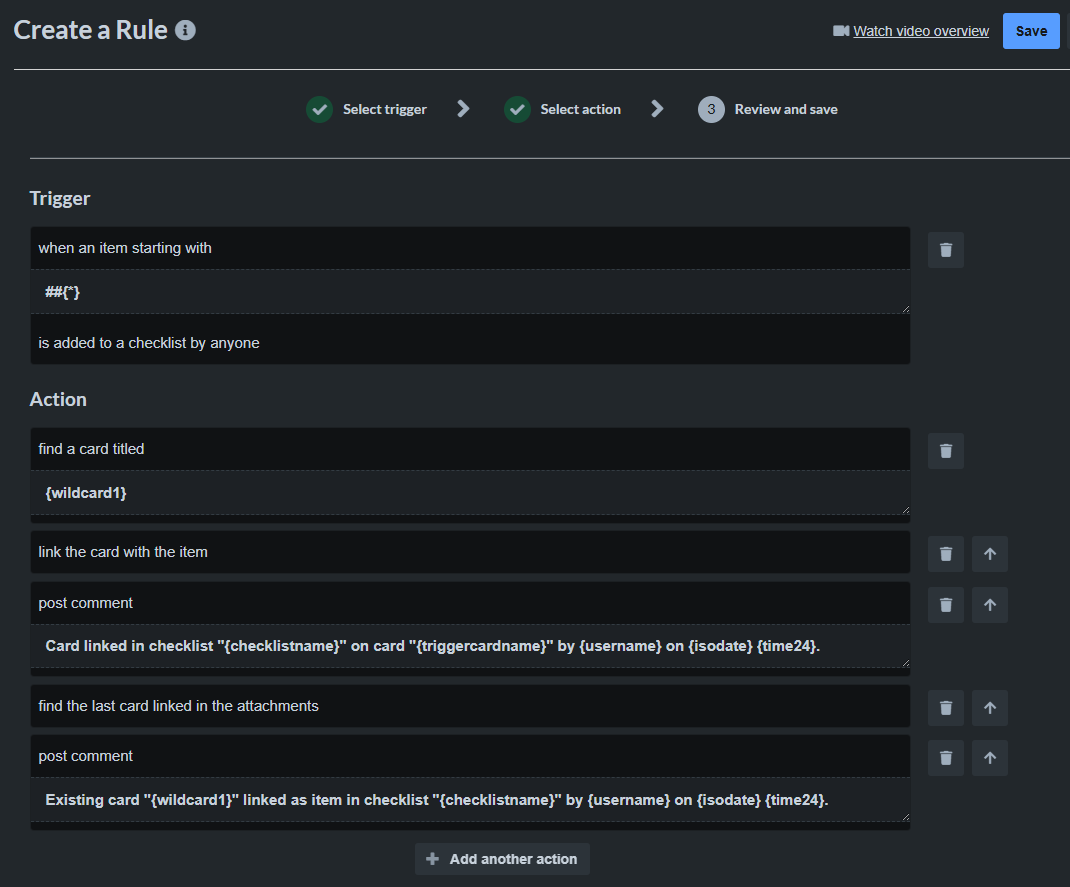Screen dimensions: 1070x887
Task: Click the 'link the card with the item' text
Action: point(123,552)
